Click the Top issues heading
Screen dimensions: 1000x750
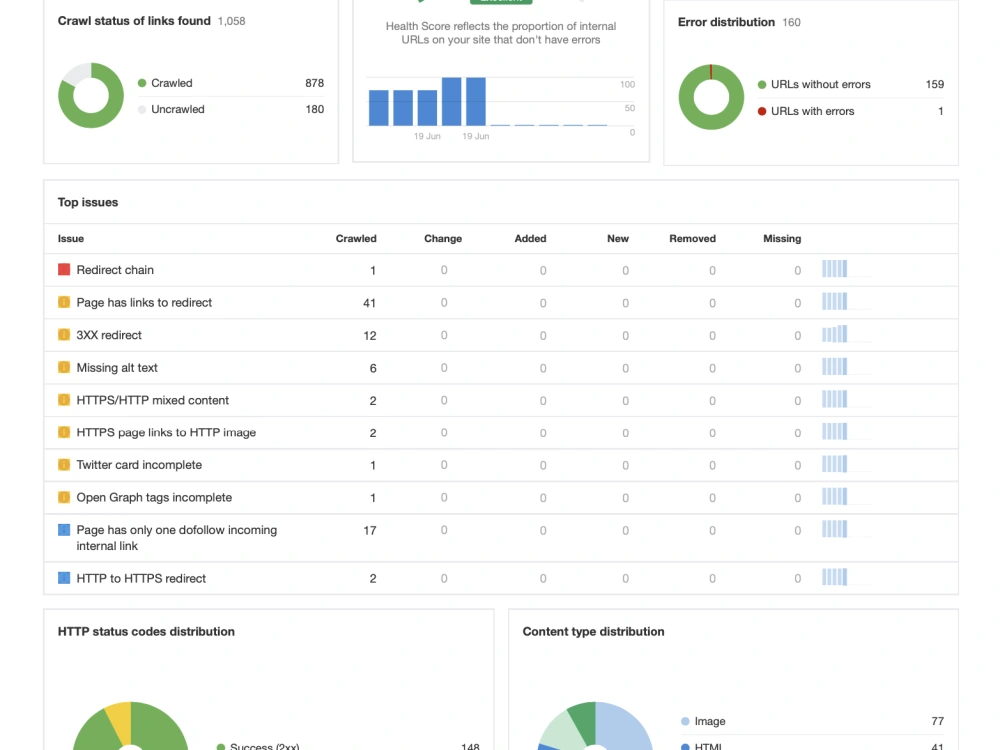point(88,202)
